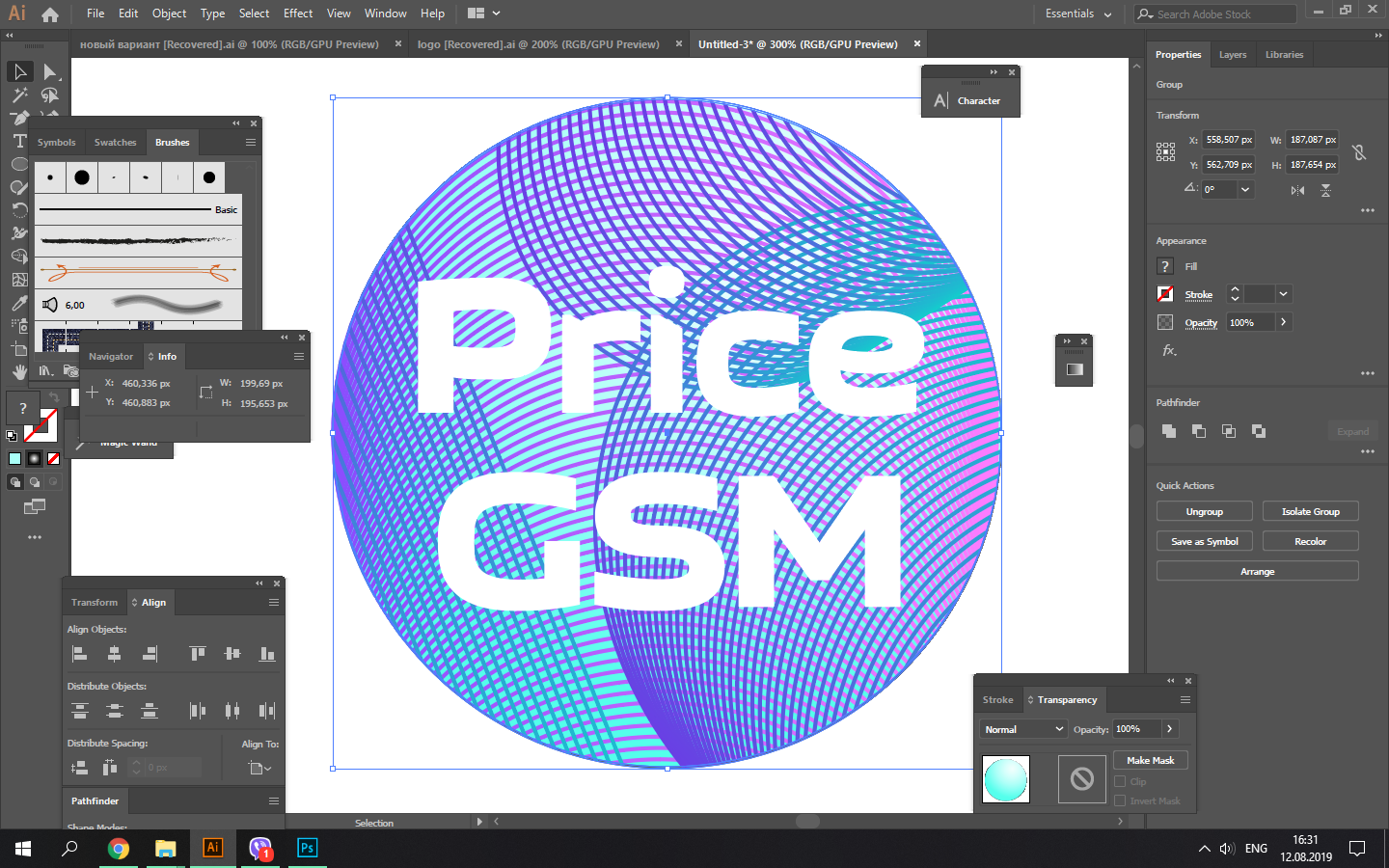Click the Fill swatch in Appearance section

1165,266
